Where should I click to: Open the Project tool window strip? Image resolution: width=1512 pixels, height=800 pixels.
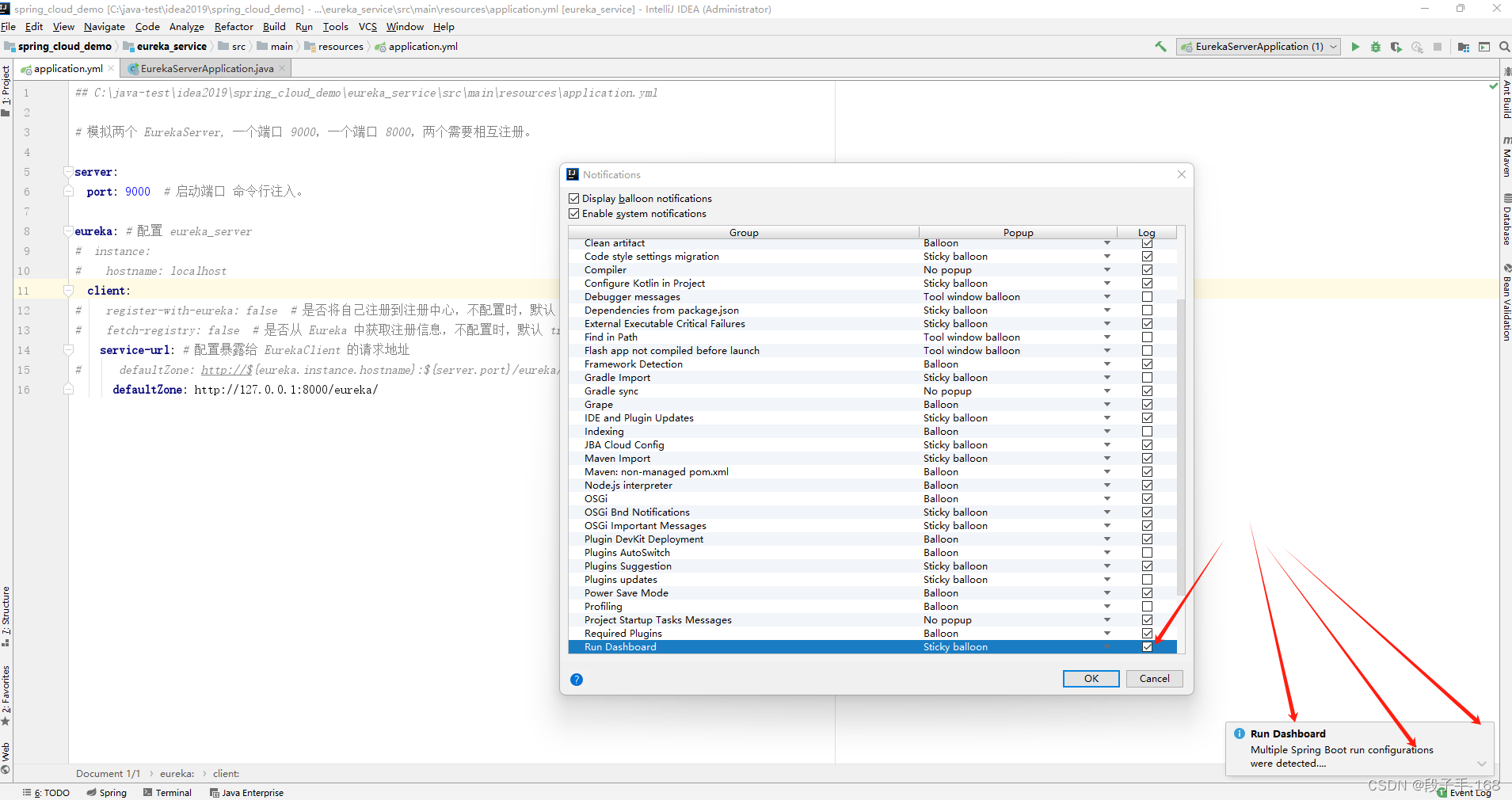pyautogui.click(x=6, y=90)
